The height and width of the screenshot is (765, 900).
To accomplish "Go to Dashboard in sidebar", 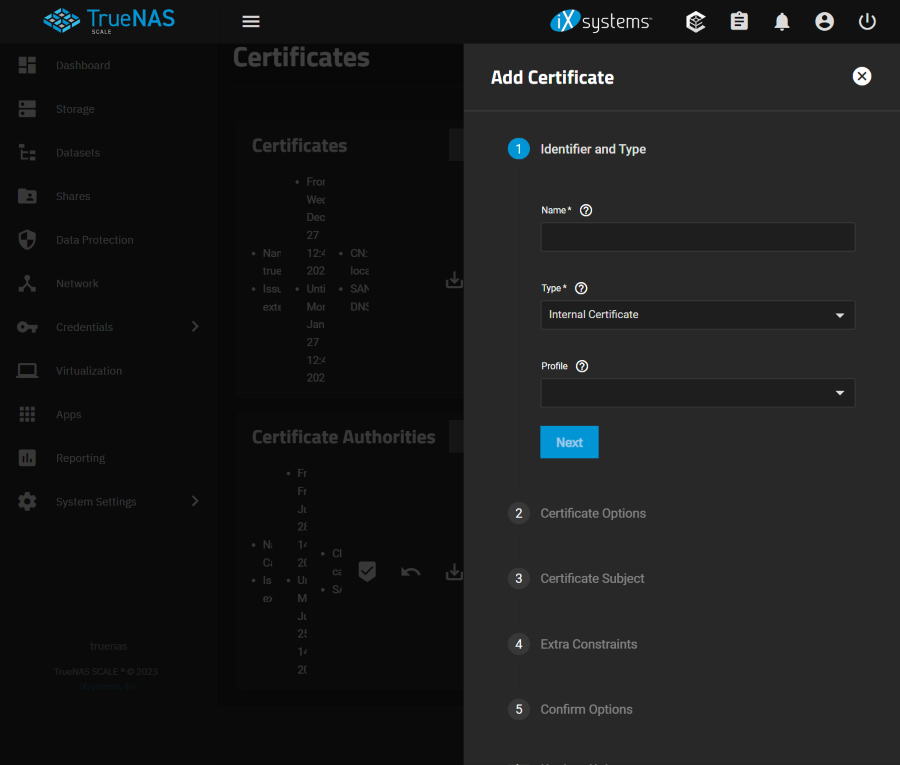I will (83, 65).
